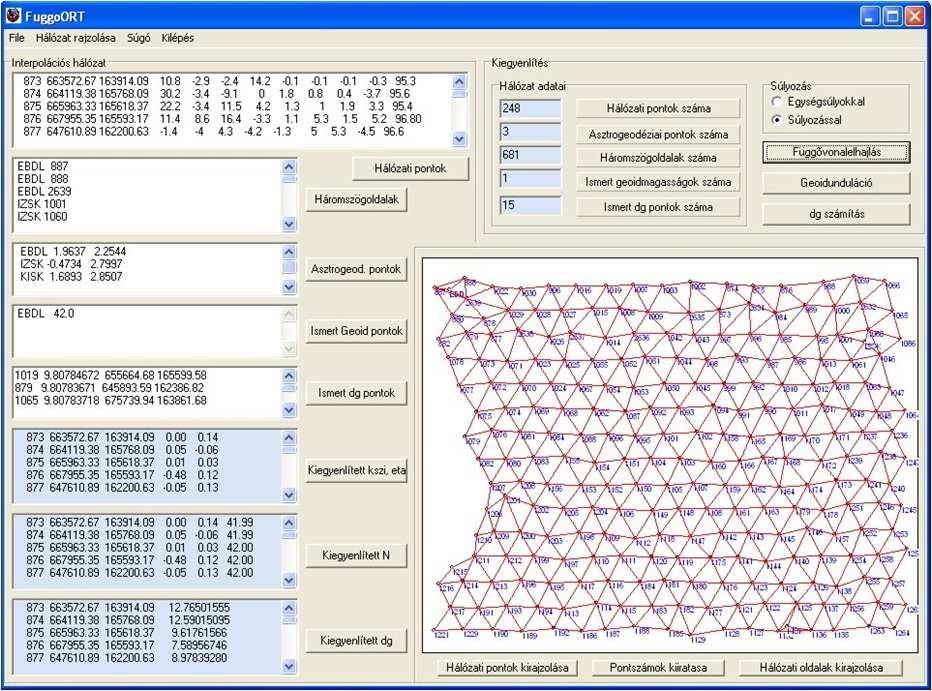Click the up arrow of the list beside Kiegyenlített kszi, eta
The image size is (932, 691).
point(289,438)
